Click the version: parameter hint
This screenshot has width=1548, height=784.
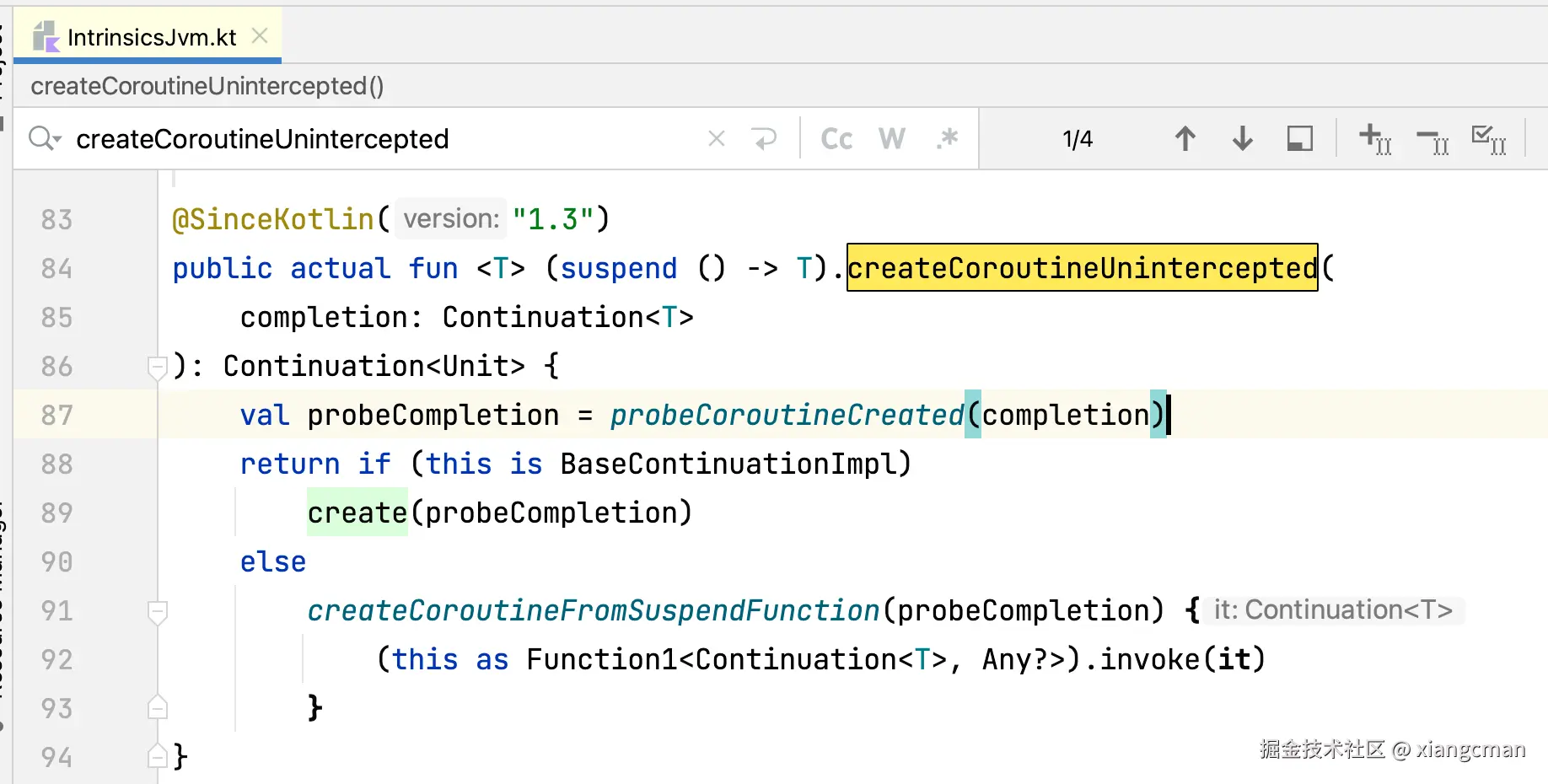pyautogui.click(x=451, y=219)
